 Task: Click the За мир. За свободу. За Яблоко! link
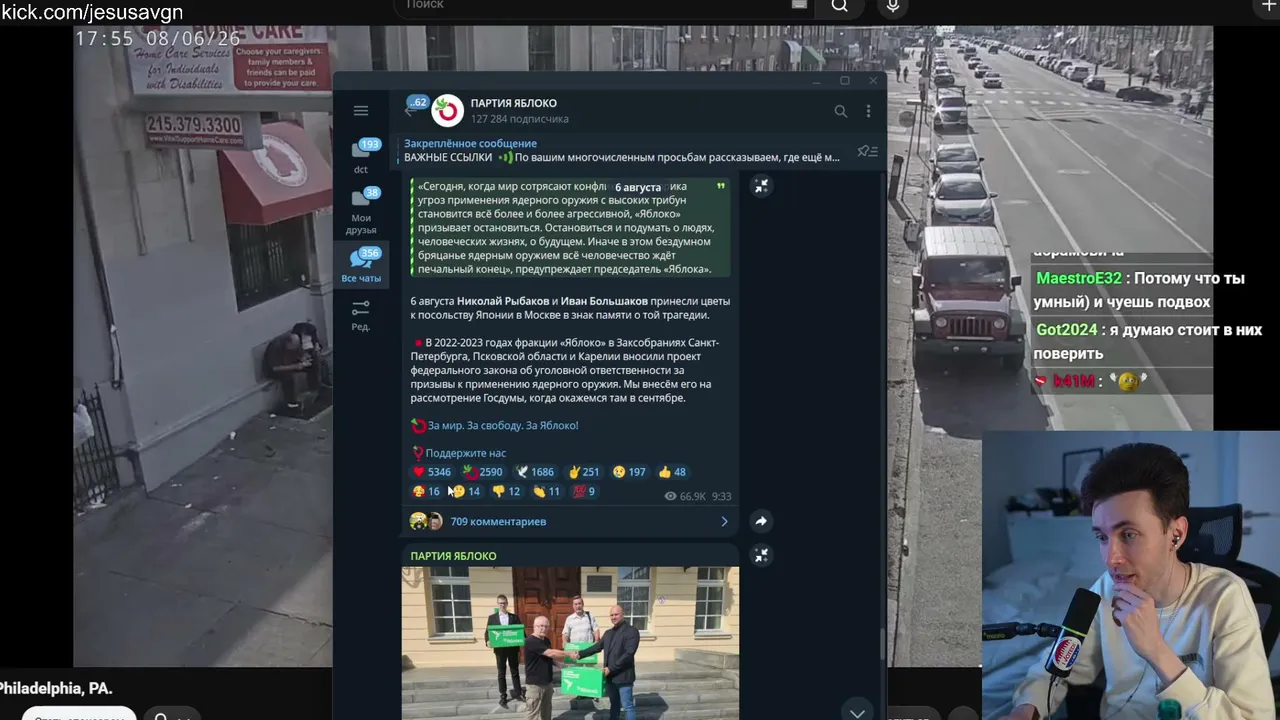(x=503, y=425)
